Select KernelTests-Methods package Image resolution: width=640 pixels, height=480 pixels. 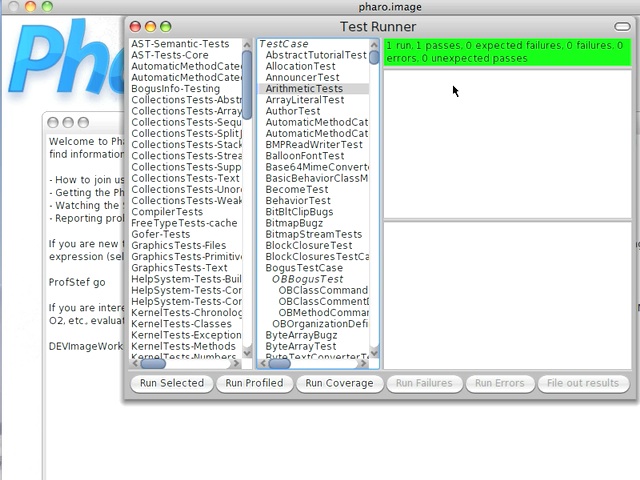[x=184, y=346]
